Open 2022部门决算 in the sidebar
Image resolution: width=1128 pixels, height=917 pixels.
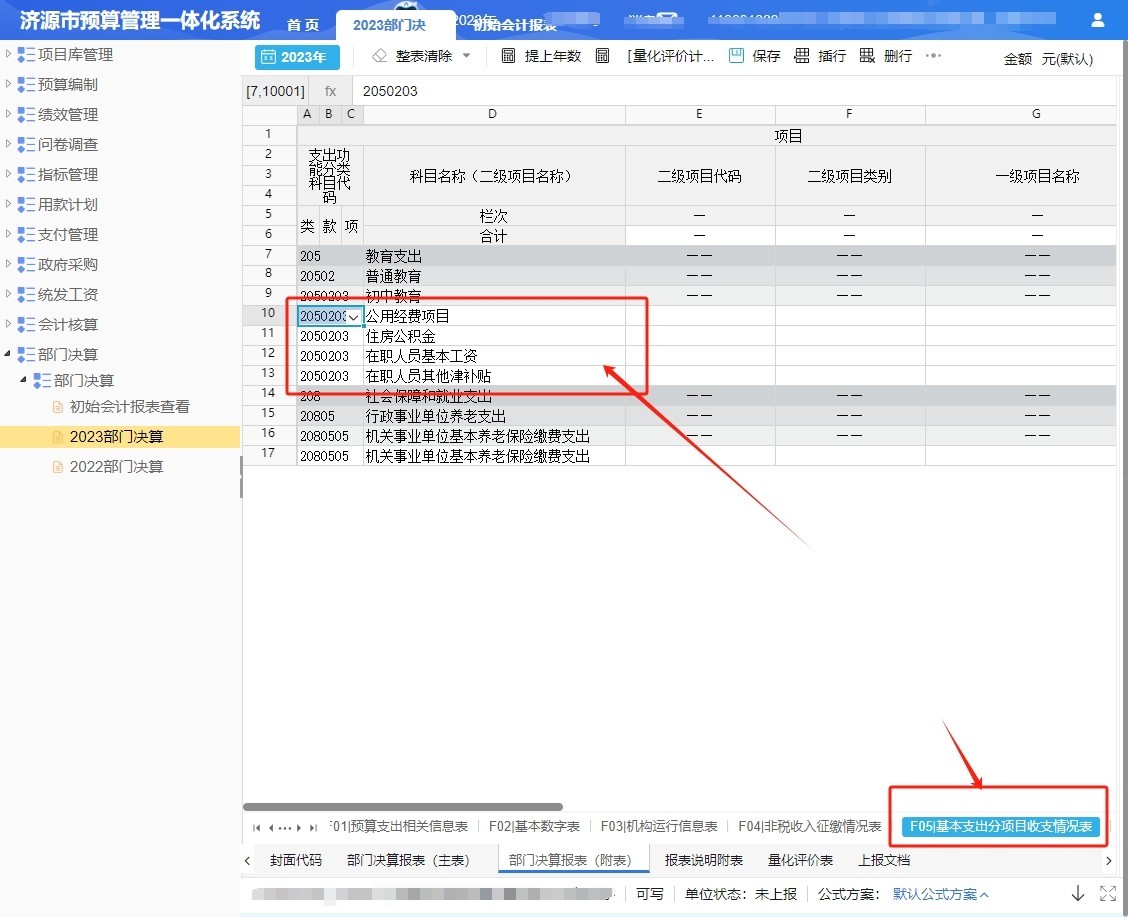(117, 467)
